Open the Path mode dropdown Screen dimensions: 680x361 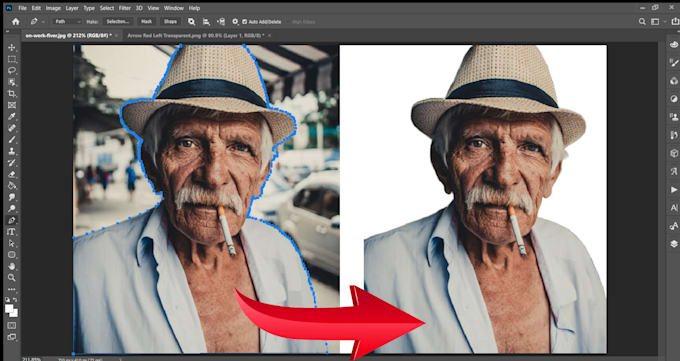[x=67, y=21]
